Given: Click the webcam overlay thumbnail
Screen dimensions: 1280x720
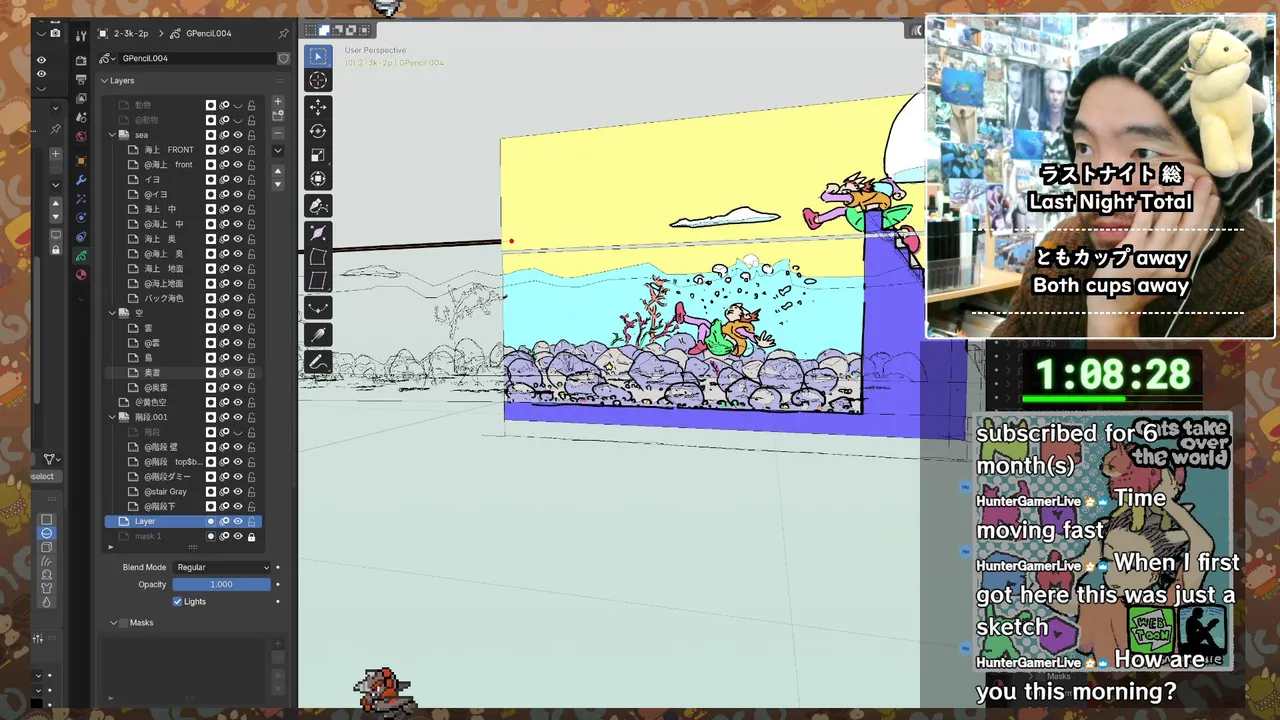Looking at the screenshot, I should (x=1101, y=176).
